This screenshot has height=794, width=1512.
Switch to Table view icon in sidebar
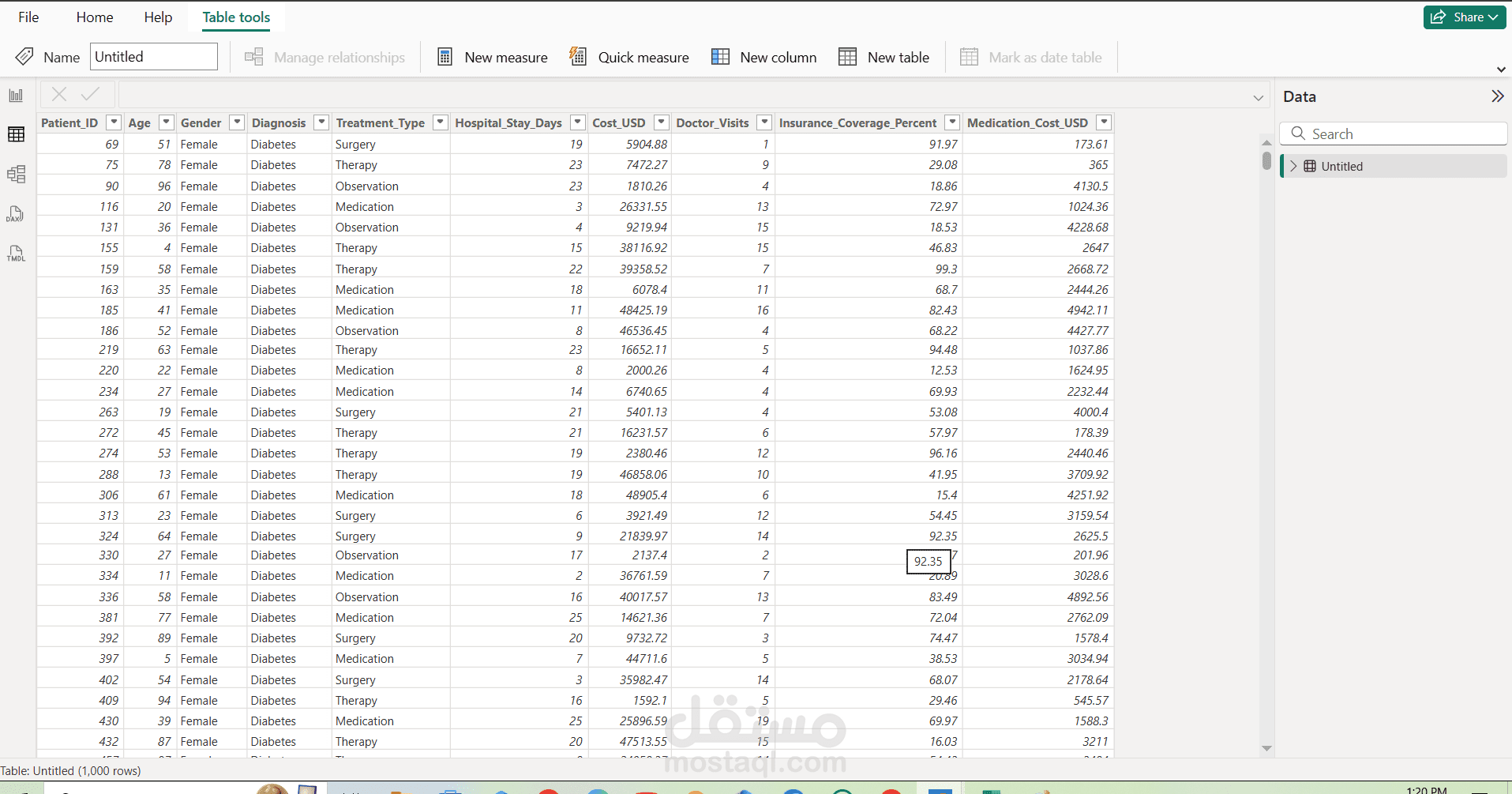point(16,134)
